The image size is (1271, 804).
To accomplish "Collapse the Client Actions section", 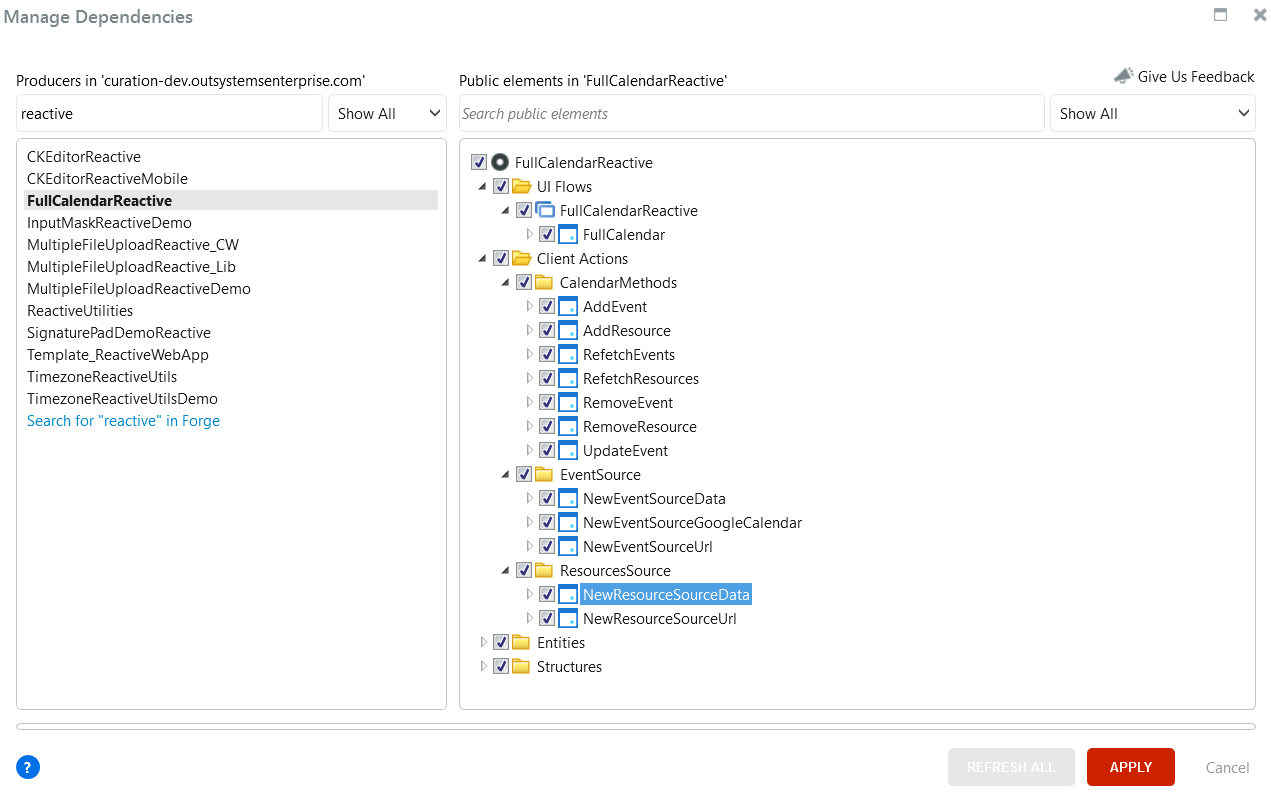I will (482, 258).
